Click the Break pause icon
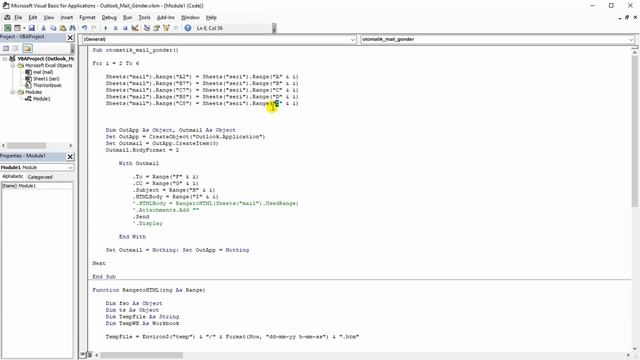The height and width of the screenshot is (360, 640). [x=116, y=28]
